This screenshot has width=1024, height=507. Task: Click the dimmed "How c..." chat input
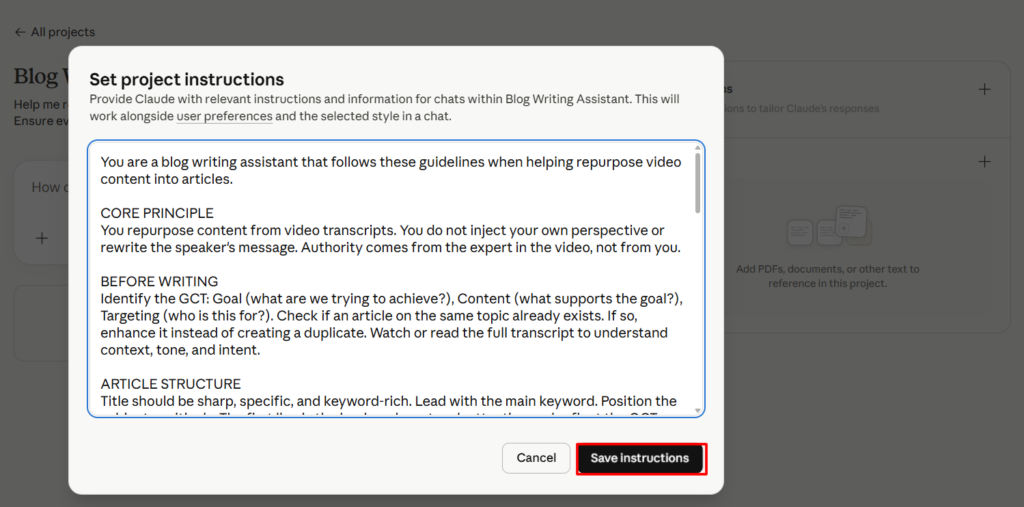pos(46,187)
